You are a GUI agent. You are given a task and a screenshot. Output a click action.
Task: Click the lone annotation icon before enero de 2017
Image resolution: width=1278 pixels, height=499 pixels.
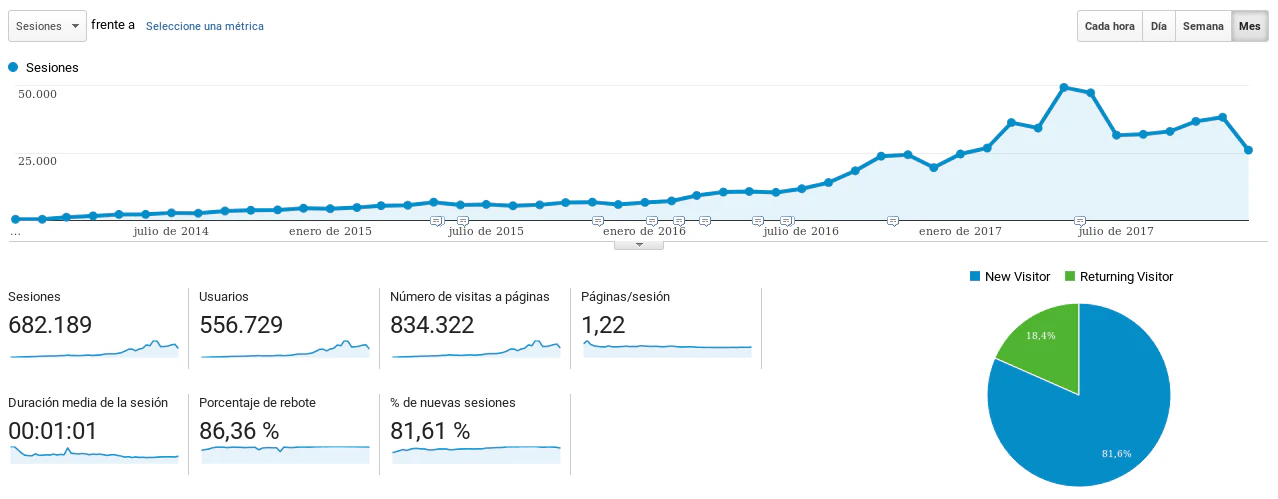pos(893,220)
